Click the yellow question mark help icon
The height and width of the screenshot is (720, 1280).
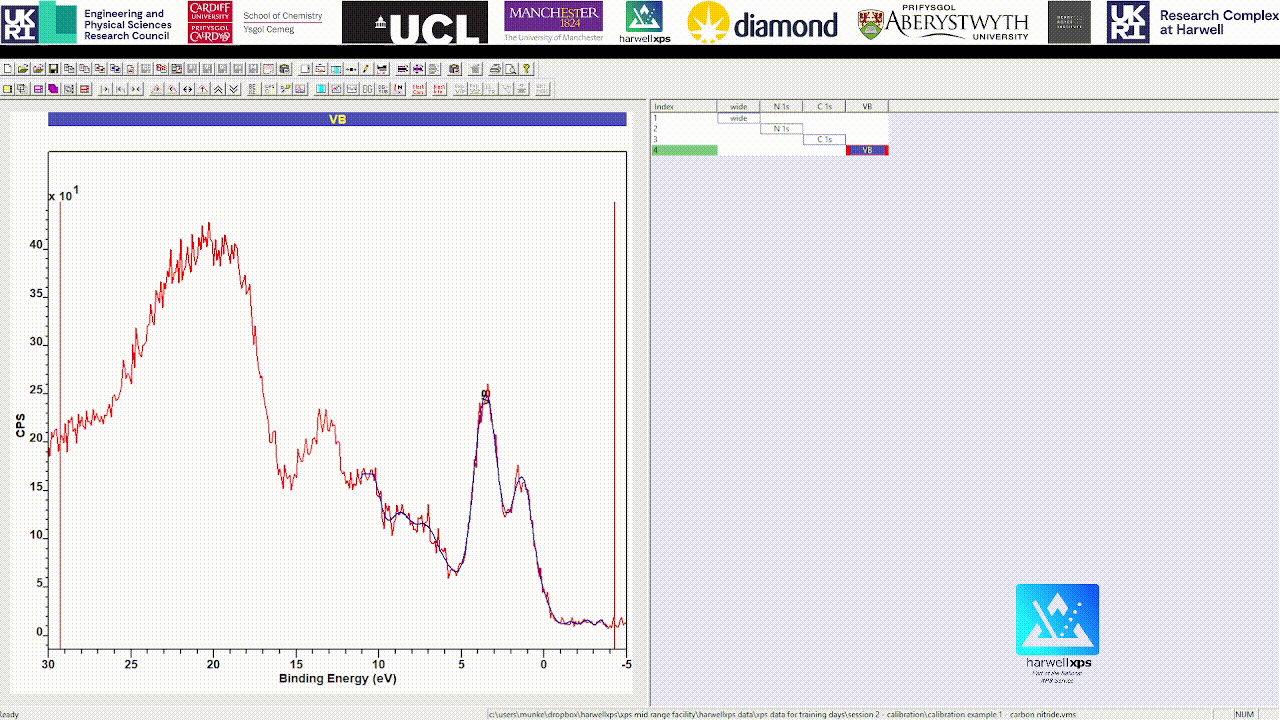526,69
